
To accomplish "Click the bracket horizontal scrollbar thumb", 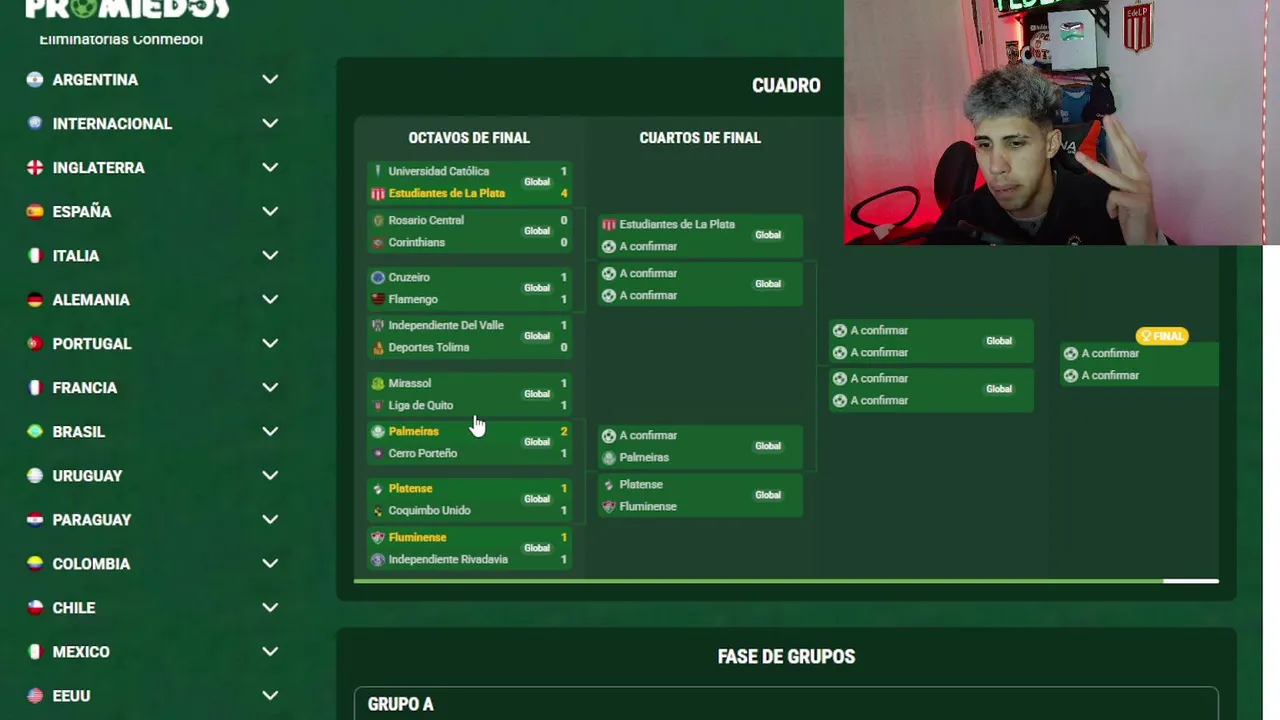I will click(758, 581).
